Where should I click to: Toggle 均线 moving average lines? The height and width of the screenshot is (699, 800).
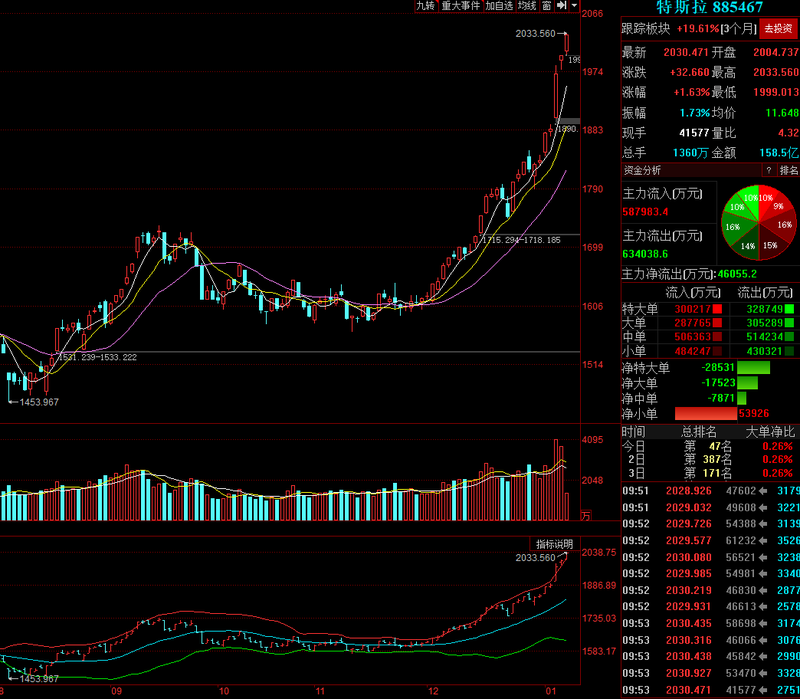[x=527, y=6]
